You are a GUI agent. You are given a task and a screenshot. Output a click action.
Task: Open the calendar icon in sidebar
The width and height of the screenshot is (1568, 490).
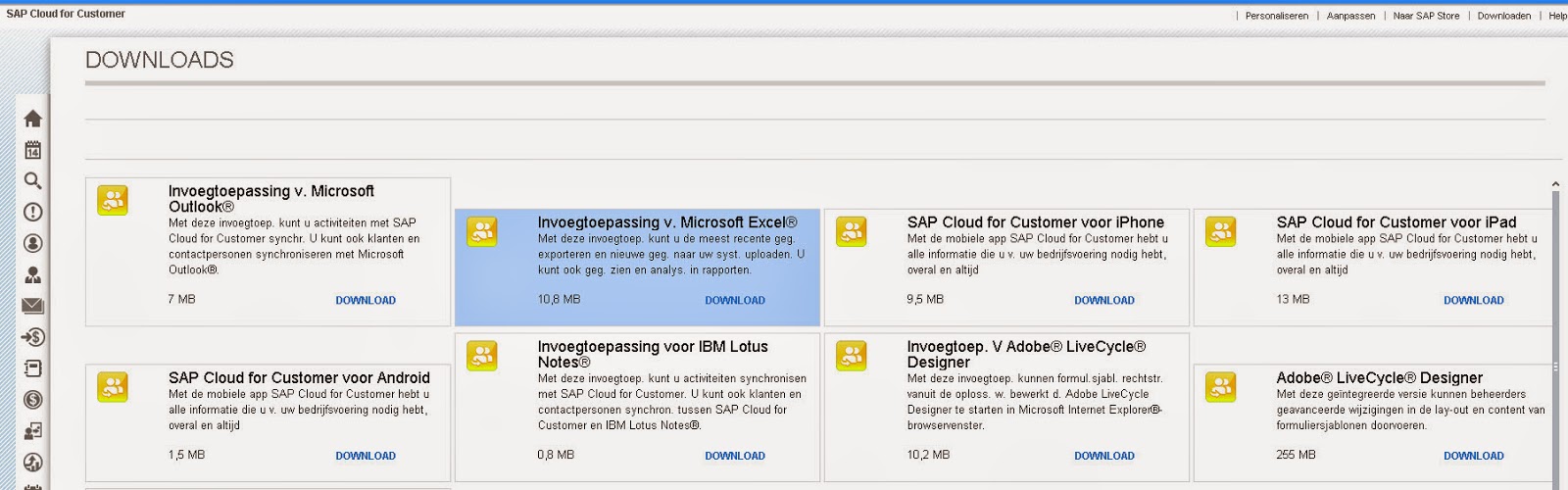click(32, 150)
